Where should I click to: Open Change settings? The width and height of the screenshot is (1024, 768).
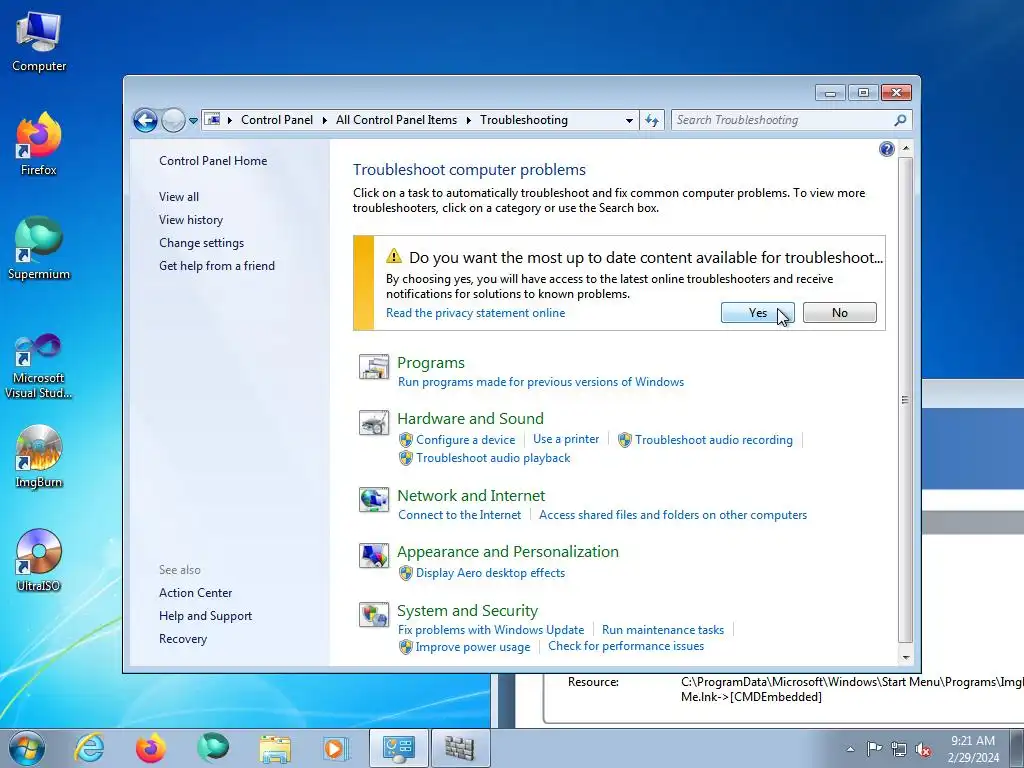(x=201, y=242)
